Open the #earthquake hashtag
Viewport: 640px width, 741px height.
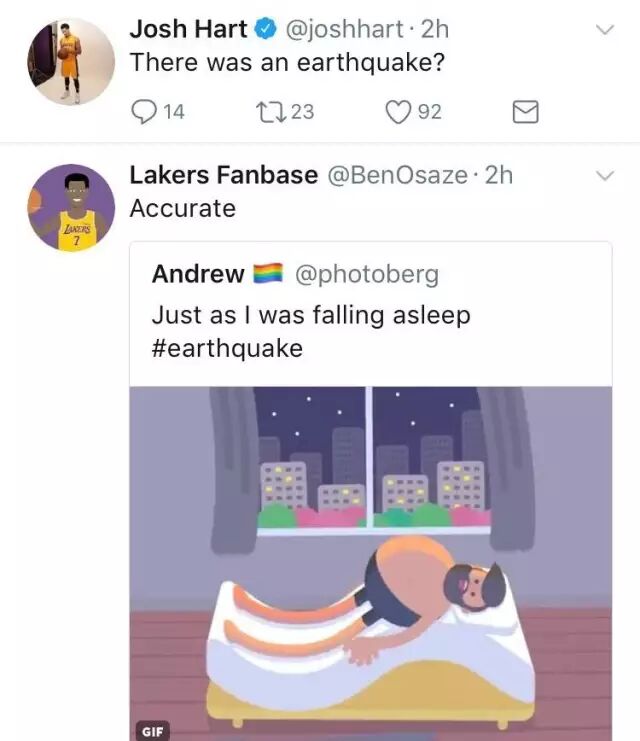click(227, 349)
